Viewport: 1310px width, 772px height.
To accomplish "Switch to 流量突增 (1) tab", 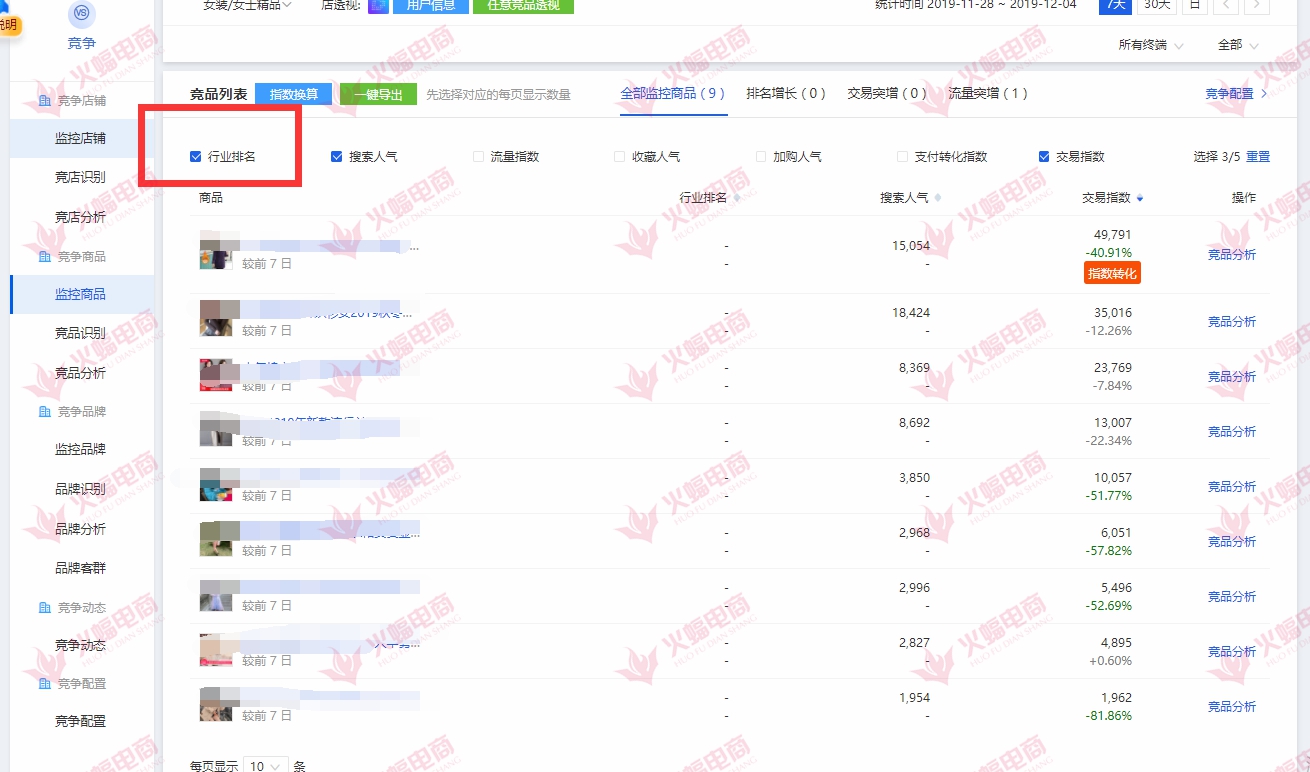I will 988,94.
